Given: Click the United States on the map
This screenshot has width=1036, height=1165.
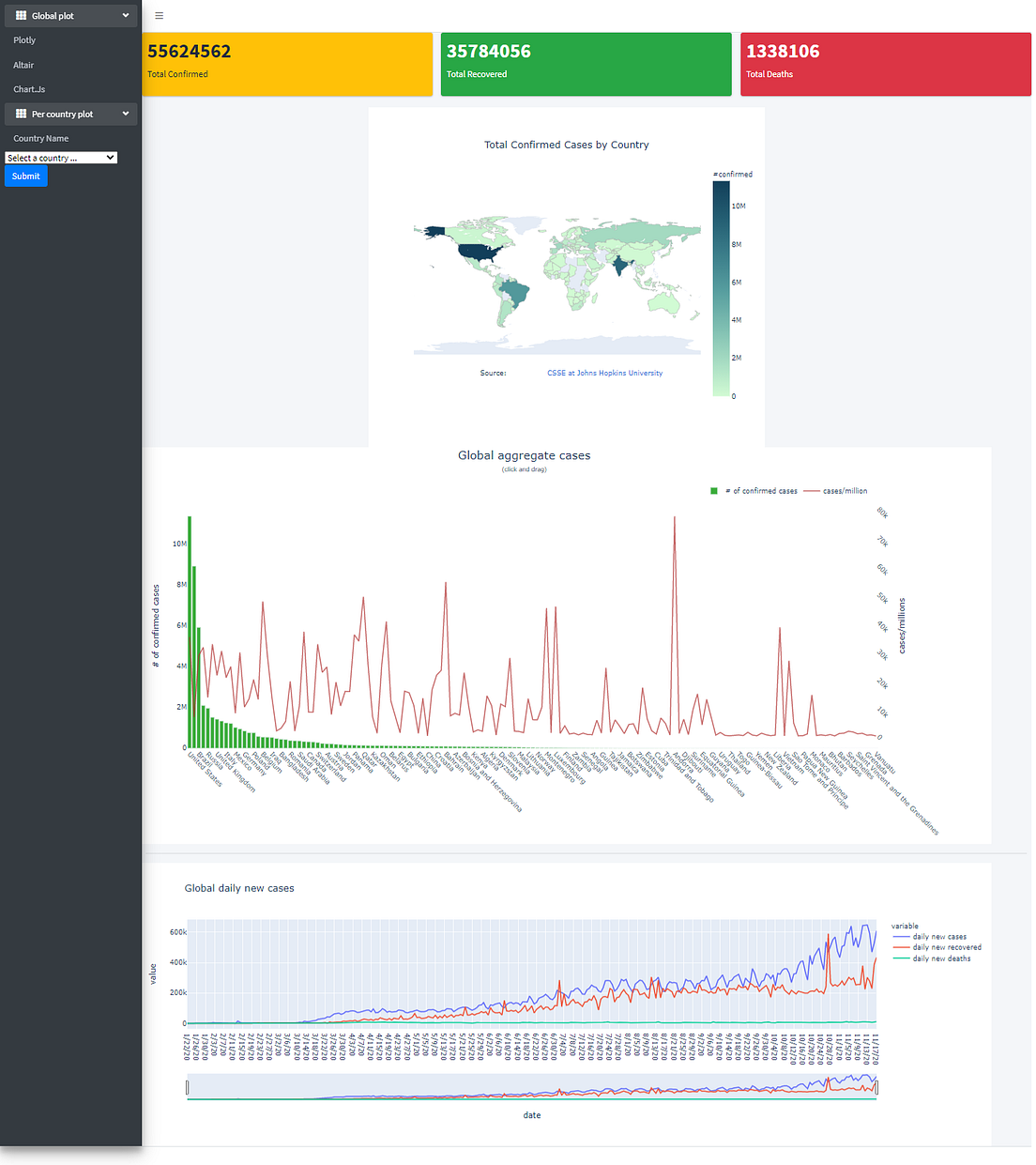Looking at the screenshot, I should click(479, 251).
